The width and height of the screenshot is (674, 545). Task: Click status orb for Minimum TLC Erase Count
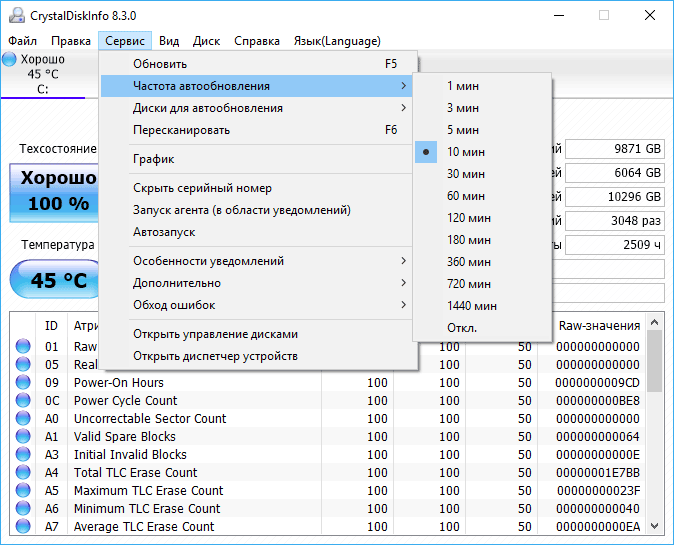coord(23,509)
